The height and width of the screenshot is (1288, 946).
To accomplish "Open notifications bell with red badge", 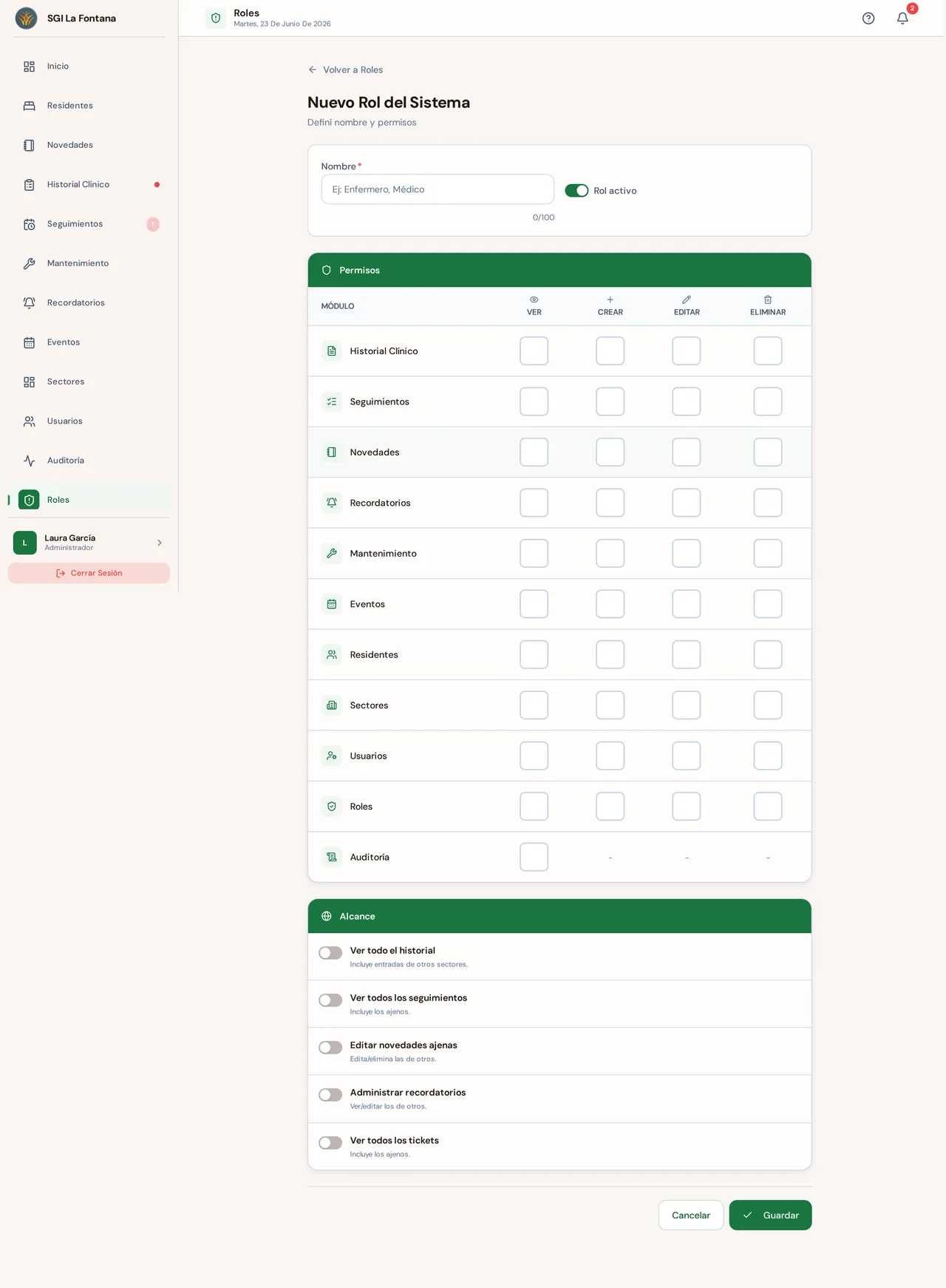I will [x=903, y=18].
